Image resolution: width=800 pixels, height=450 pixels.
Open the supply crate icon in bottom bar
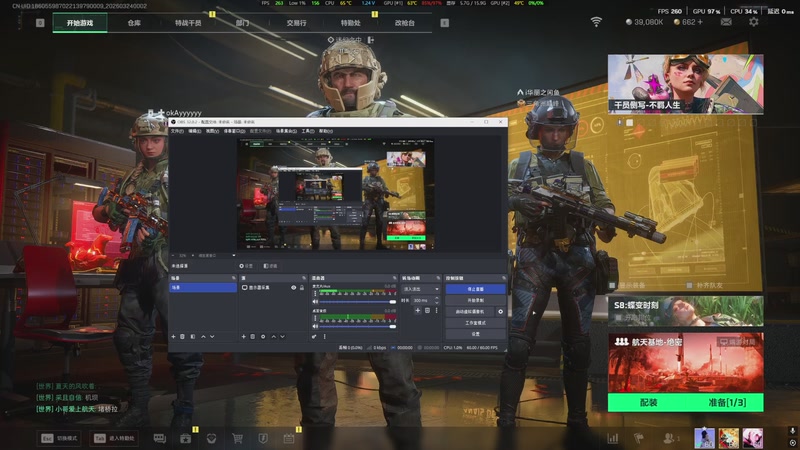pos(185,438)
